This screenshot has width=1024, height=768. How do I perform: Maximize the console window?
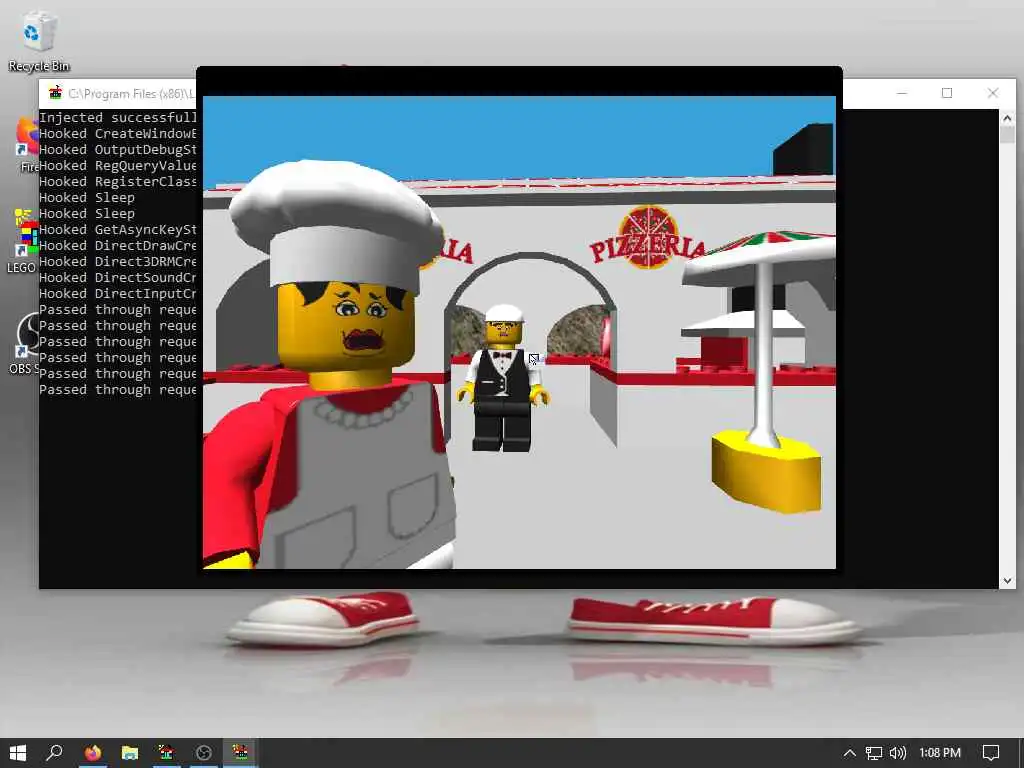pos(947,93)
